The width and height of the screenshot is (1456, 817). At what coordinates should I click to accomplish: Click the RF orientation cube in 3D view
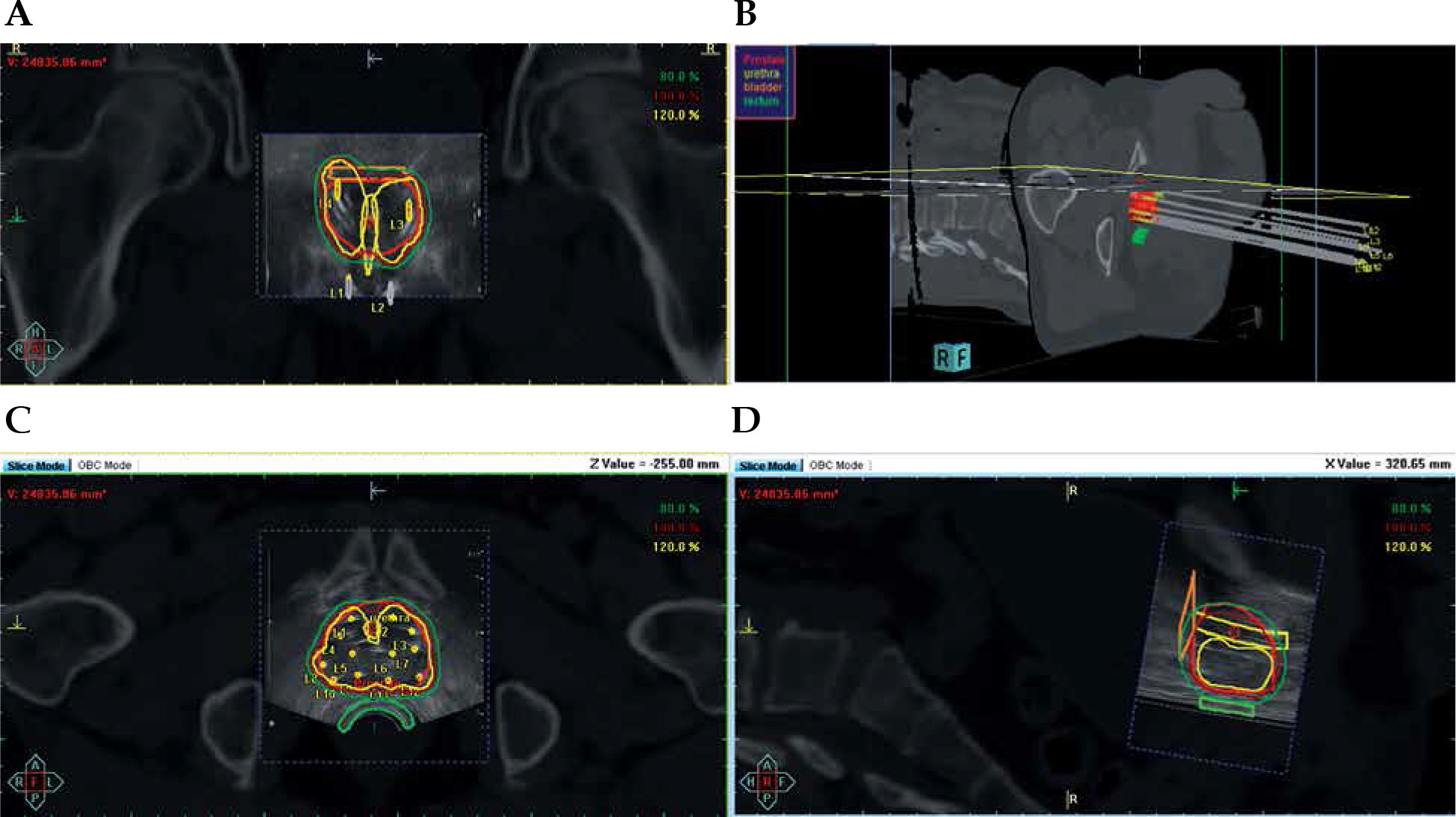point(952,358)
